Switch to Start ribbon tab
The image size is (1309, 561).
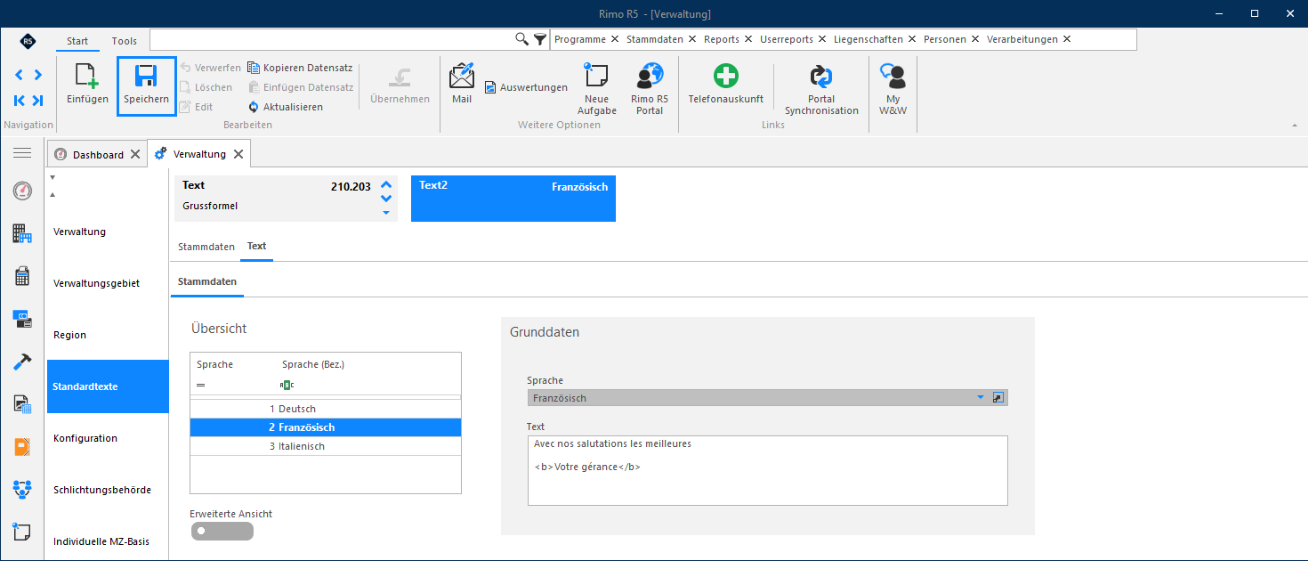(77, 41)
